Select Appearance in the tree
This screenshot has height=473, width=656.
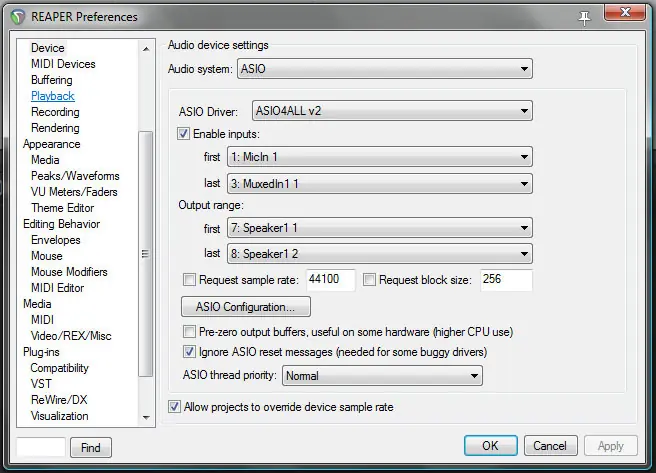coord(51,144)
